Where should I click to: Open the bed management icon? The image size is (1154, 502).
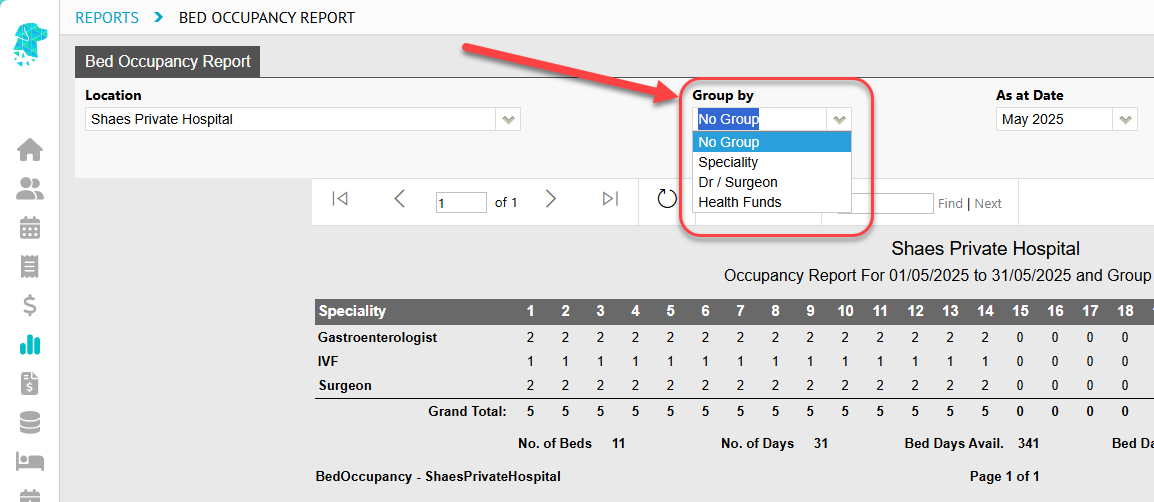click(x=30, y=462)
